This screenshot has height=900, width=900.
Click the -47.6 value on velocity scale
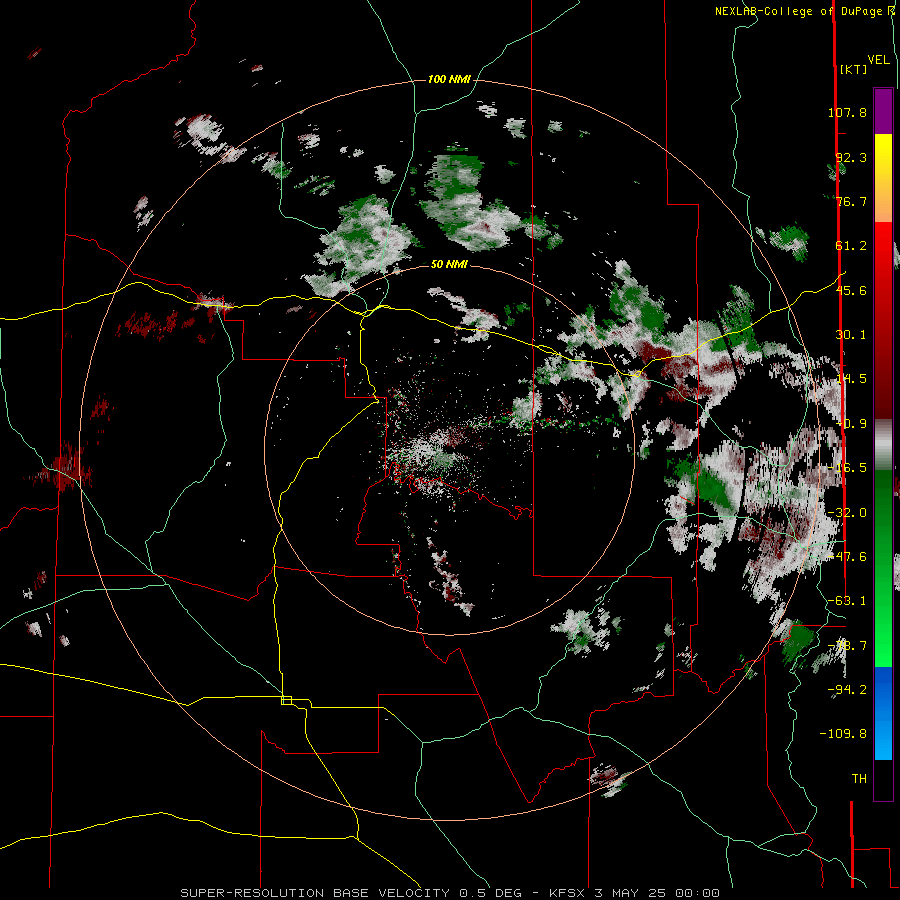(847, 557)
